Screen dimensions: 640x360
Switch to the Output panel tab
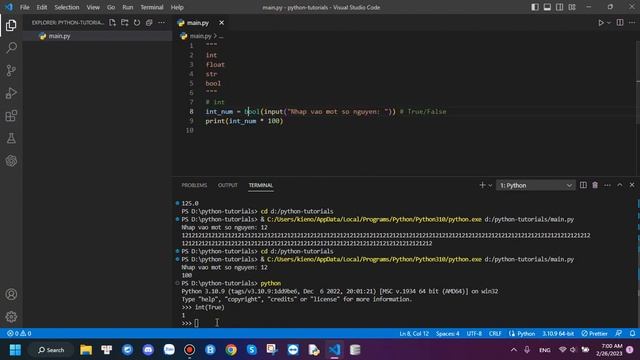(227, 185)
